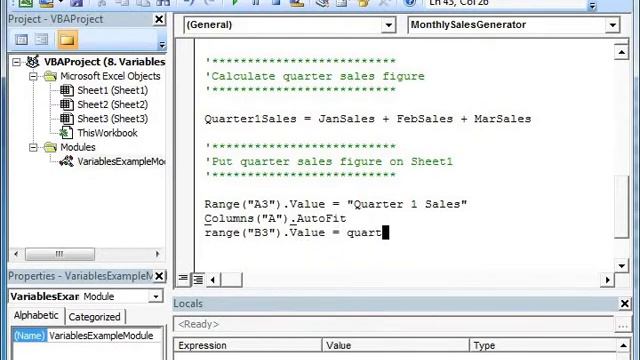640x360 pixels.
Task: Click Project panel scroll-left arrow
Action: (x=16, y=254)
